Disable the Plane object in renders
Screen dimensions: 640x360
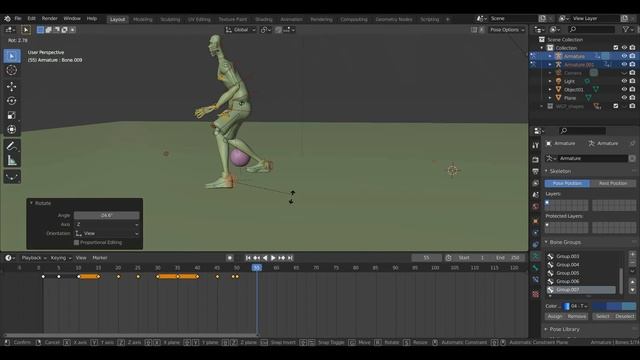pos(632,98)
